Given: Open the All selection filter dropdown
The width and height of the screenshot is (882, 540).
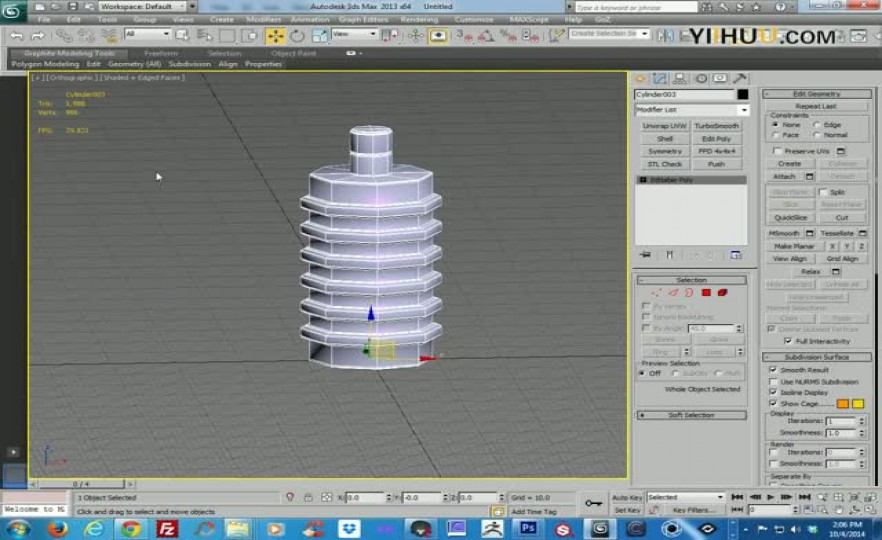Looking at the screenshot, I should [x=147, y=34].
